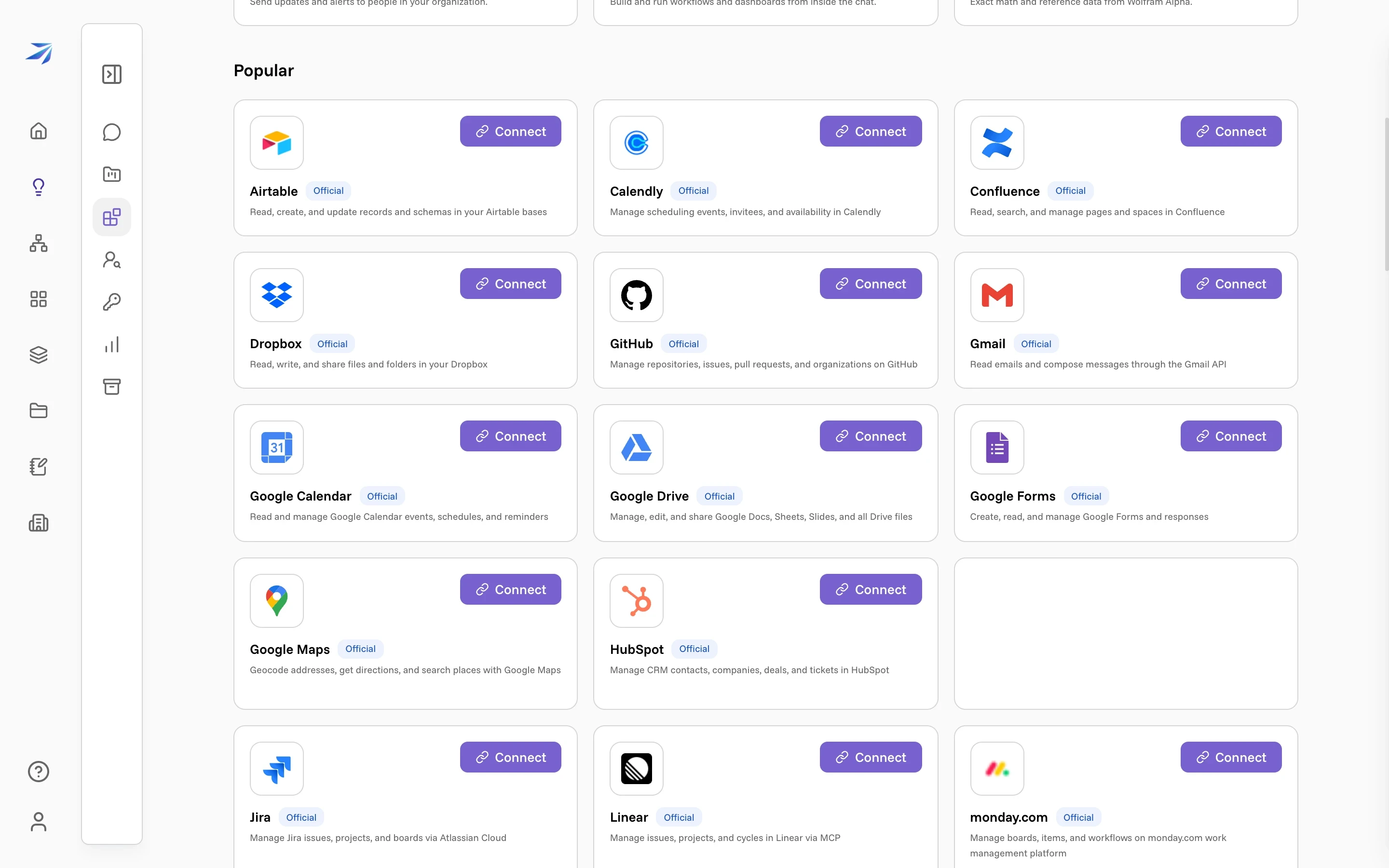The image size is (1389, 868).
Task: Open the user search icon
Action: [112, 260]
